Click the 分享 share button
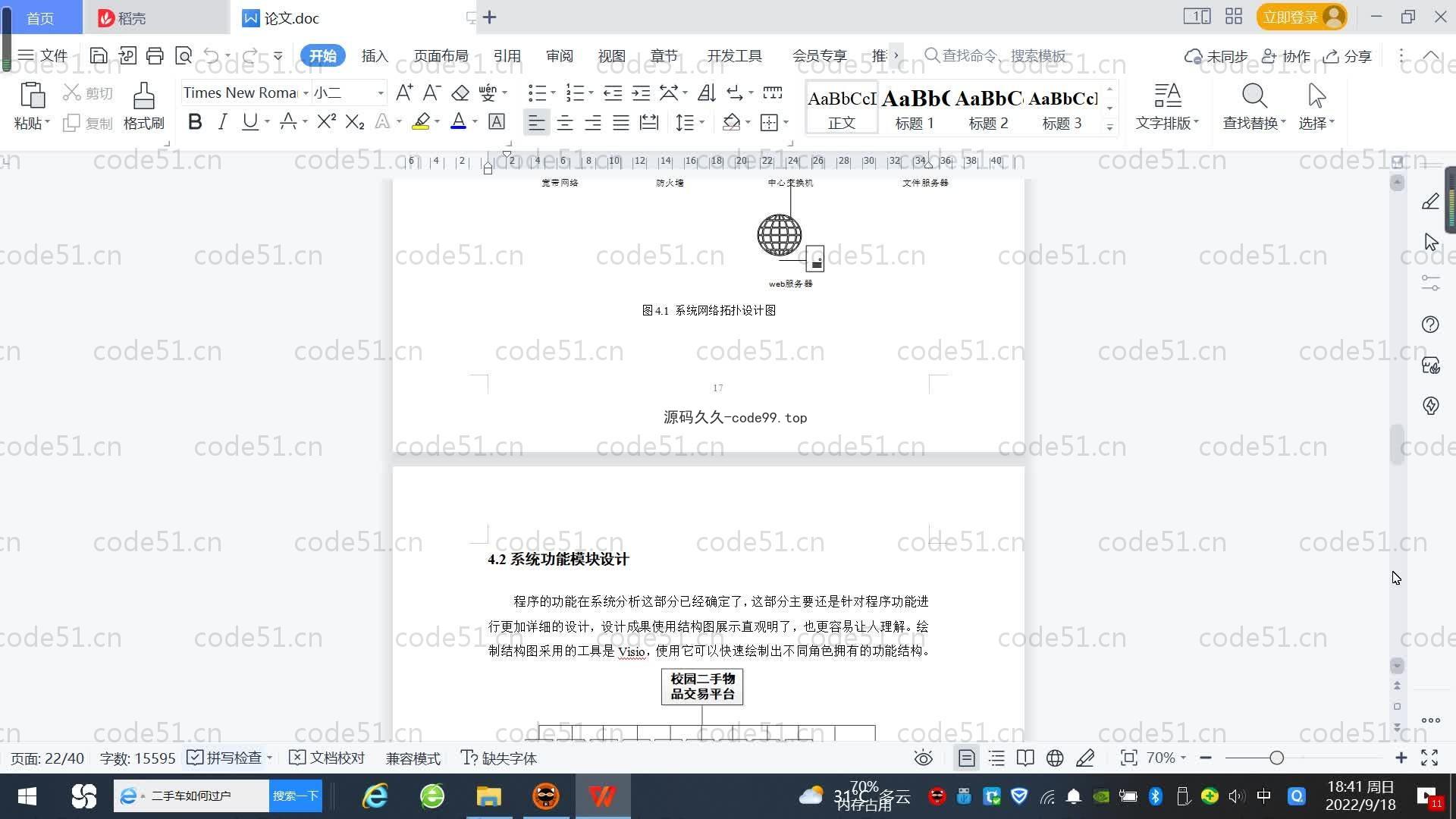 [1348, 56]
